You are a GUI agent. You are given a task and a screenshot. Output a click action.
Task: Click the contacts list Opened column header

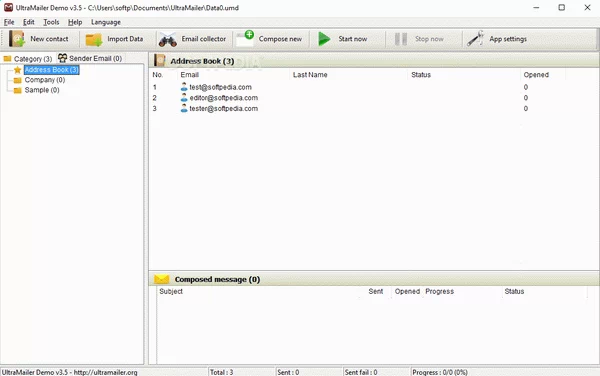pyautogui.click(x=536, y=75)
